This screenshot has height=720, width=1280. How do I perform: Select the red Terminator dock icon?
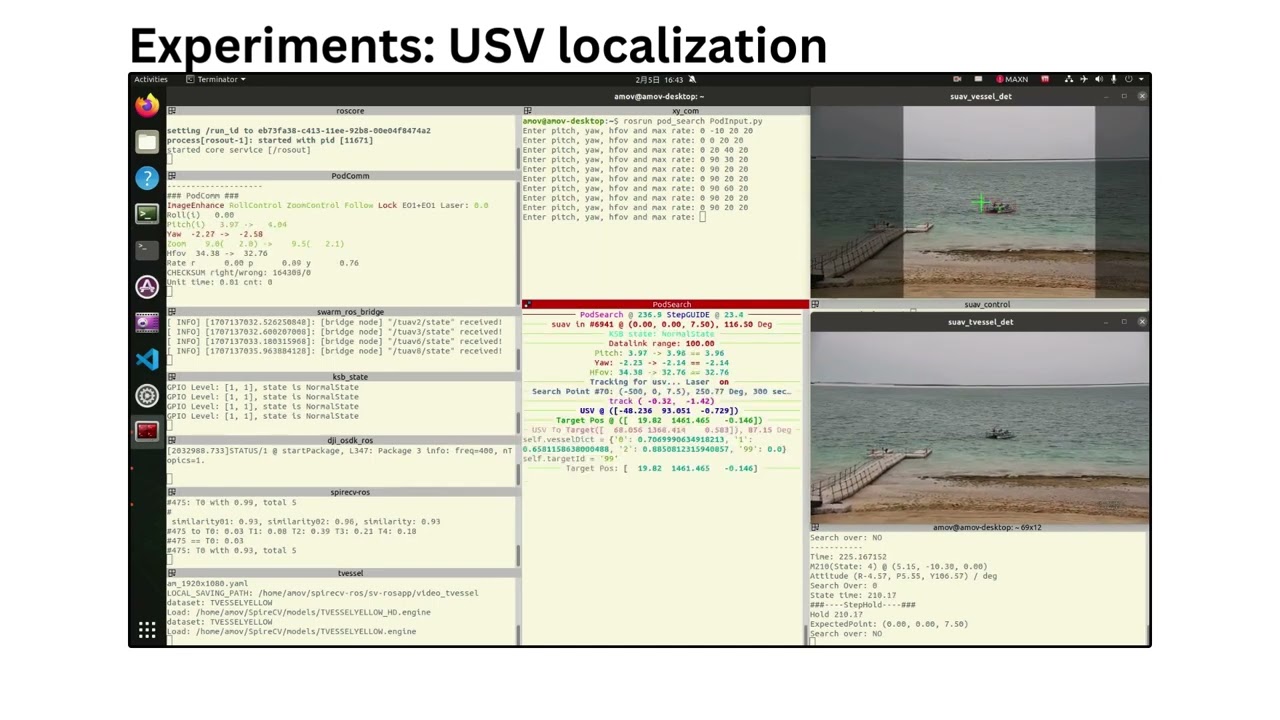pos(147,431)
